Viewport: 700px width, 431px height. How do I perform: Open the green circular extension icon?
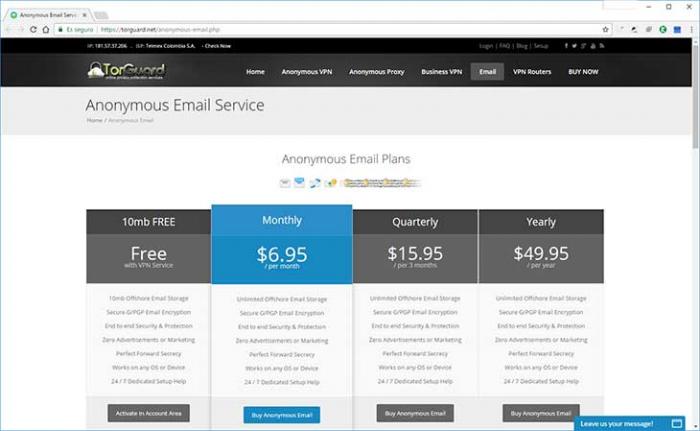click(663, 29)
